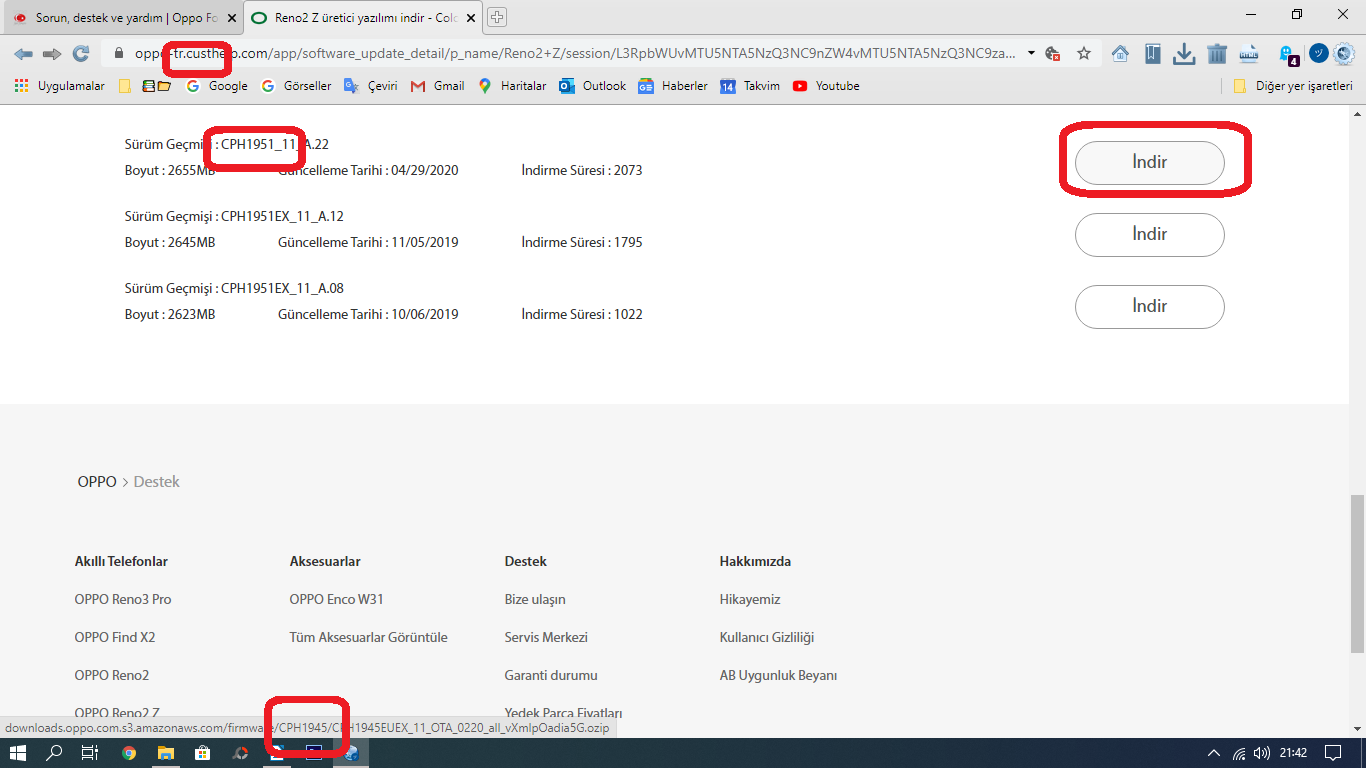Open the OPPO Reno3 Pro footer link
Image resolution: width=1366 pixels, height=768 pixels.
click(x=123, y=599)
